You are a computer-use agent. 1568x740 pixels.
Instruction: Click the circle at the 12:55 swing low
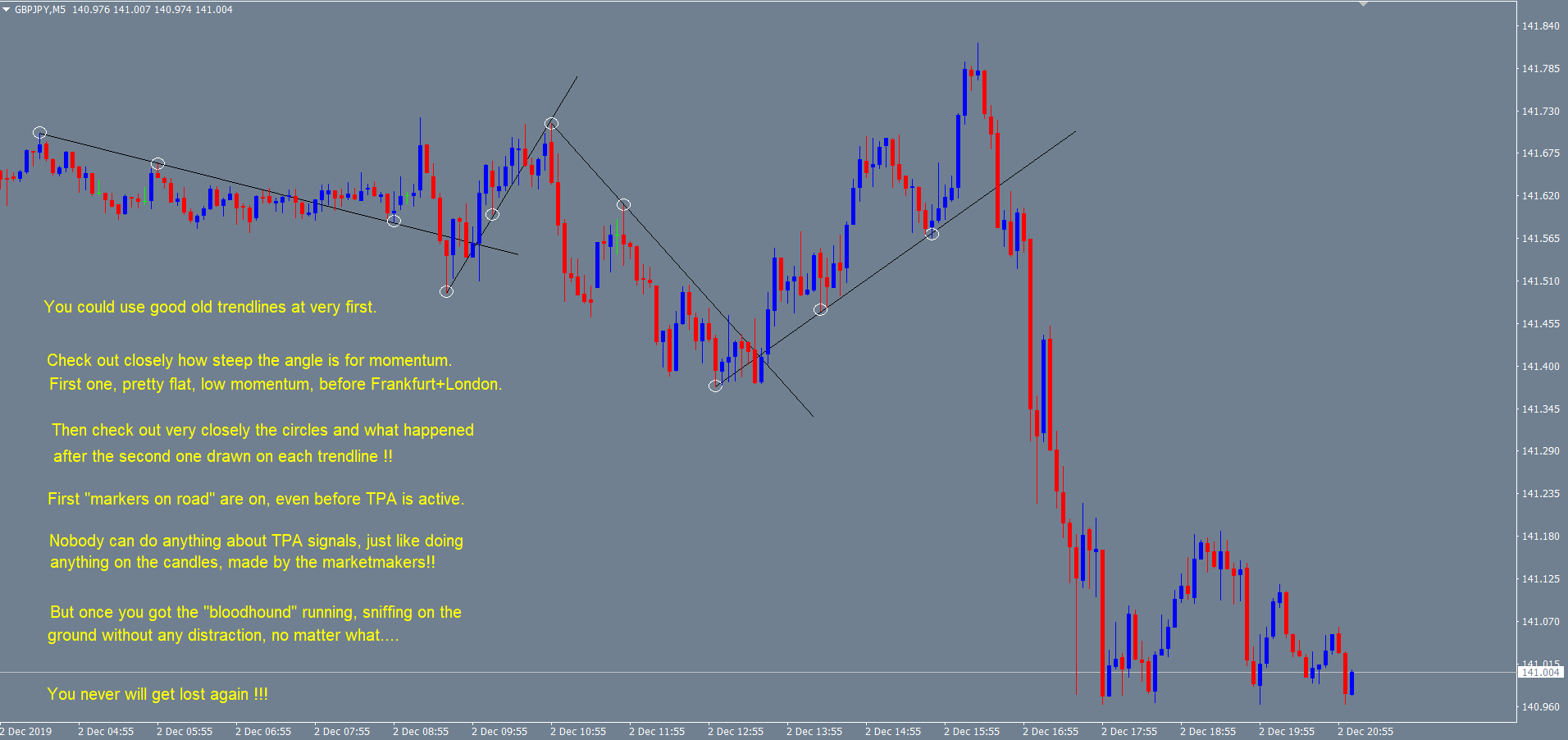715,386
